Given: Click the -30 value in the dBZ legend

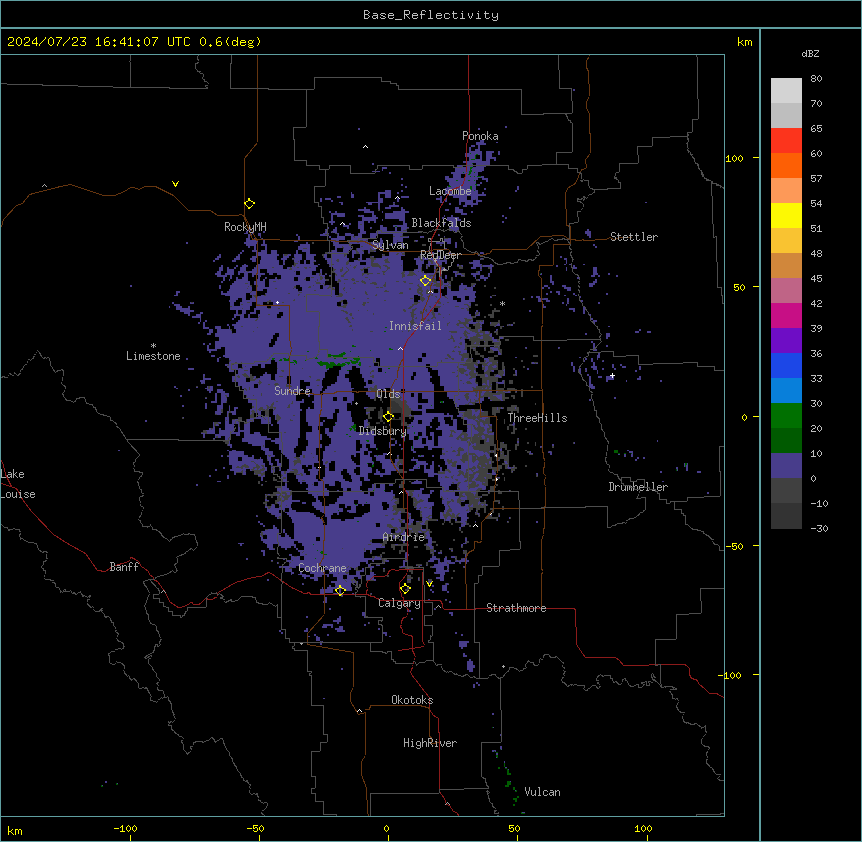Looking at the screenshot, I should click(819, 528).
